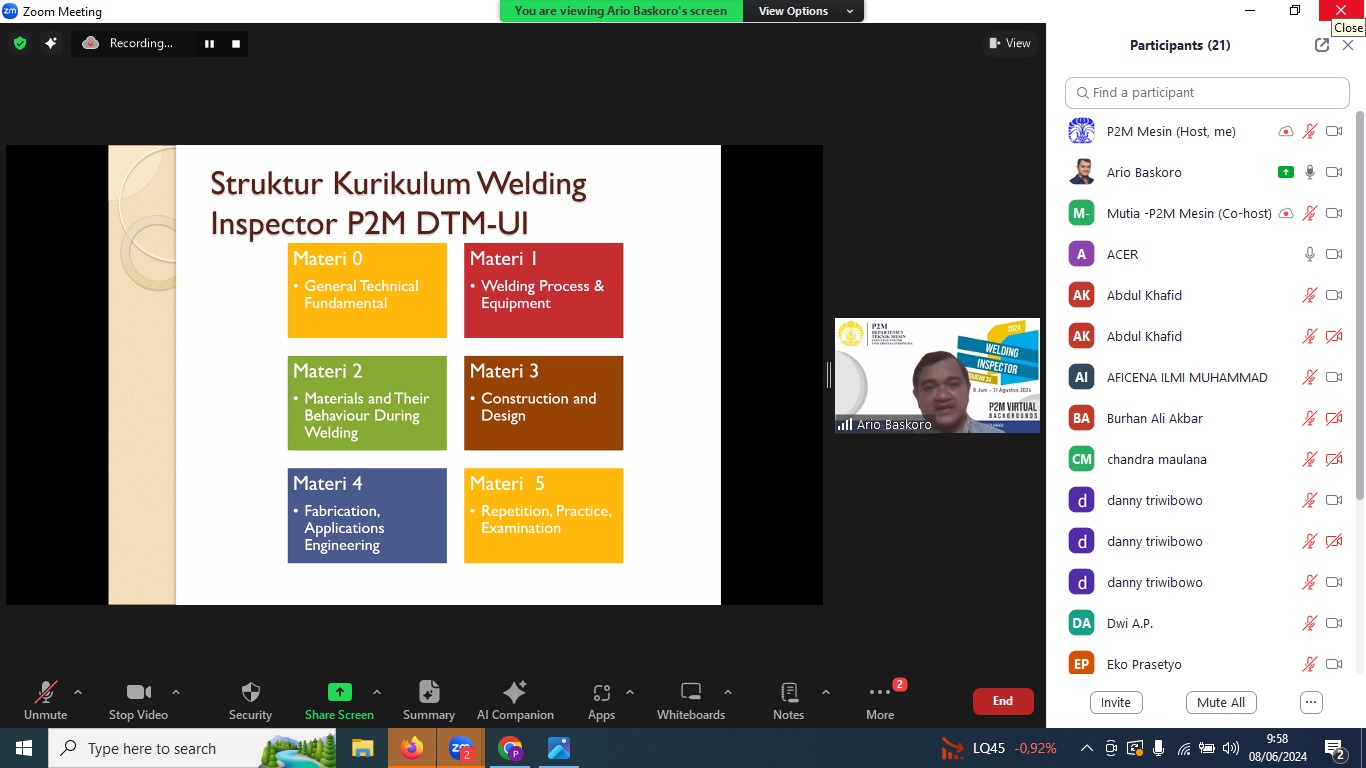
Task: Toggle the microphone icon for ACER
Action: click(x=1310, y=254)
